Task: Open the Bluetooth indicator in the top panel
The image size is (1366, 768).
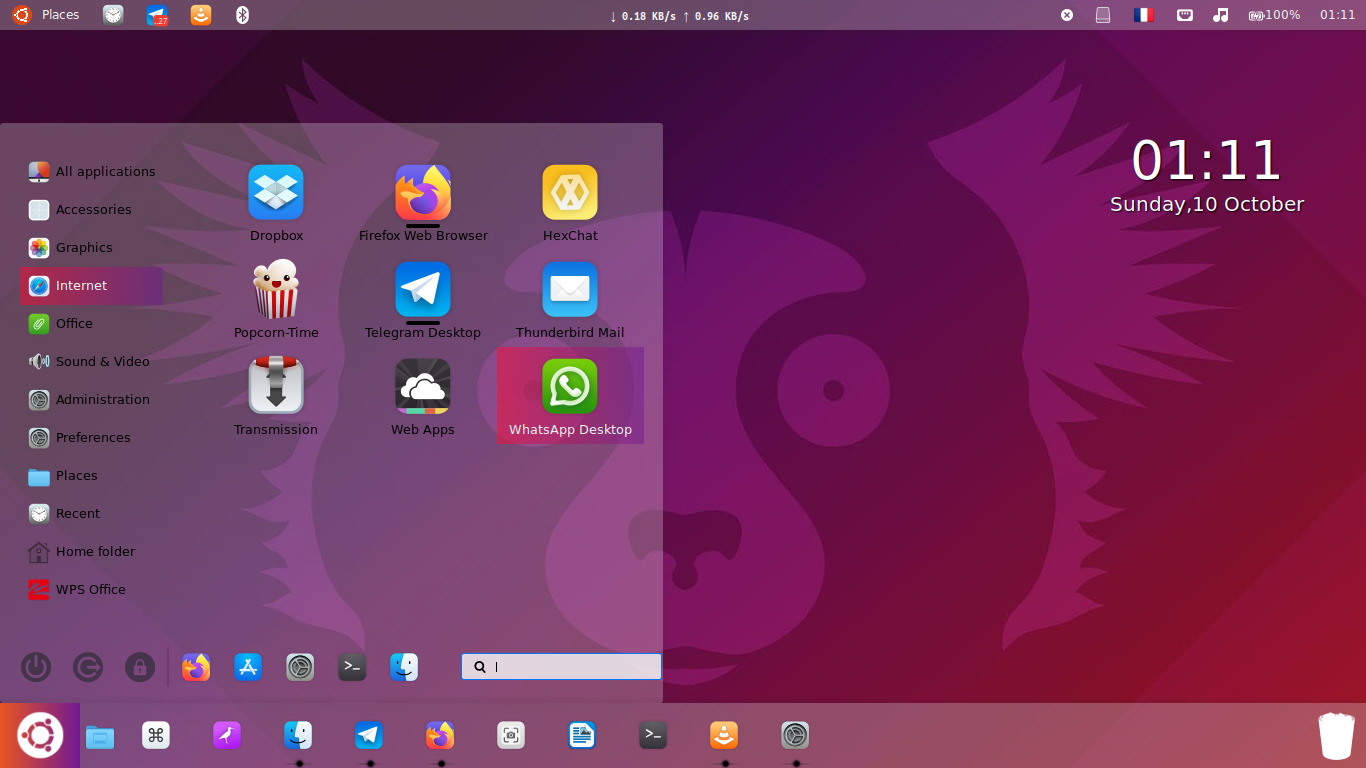Action: [242, 15]
